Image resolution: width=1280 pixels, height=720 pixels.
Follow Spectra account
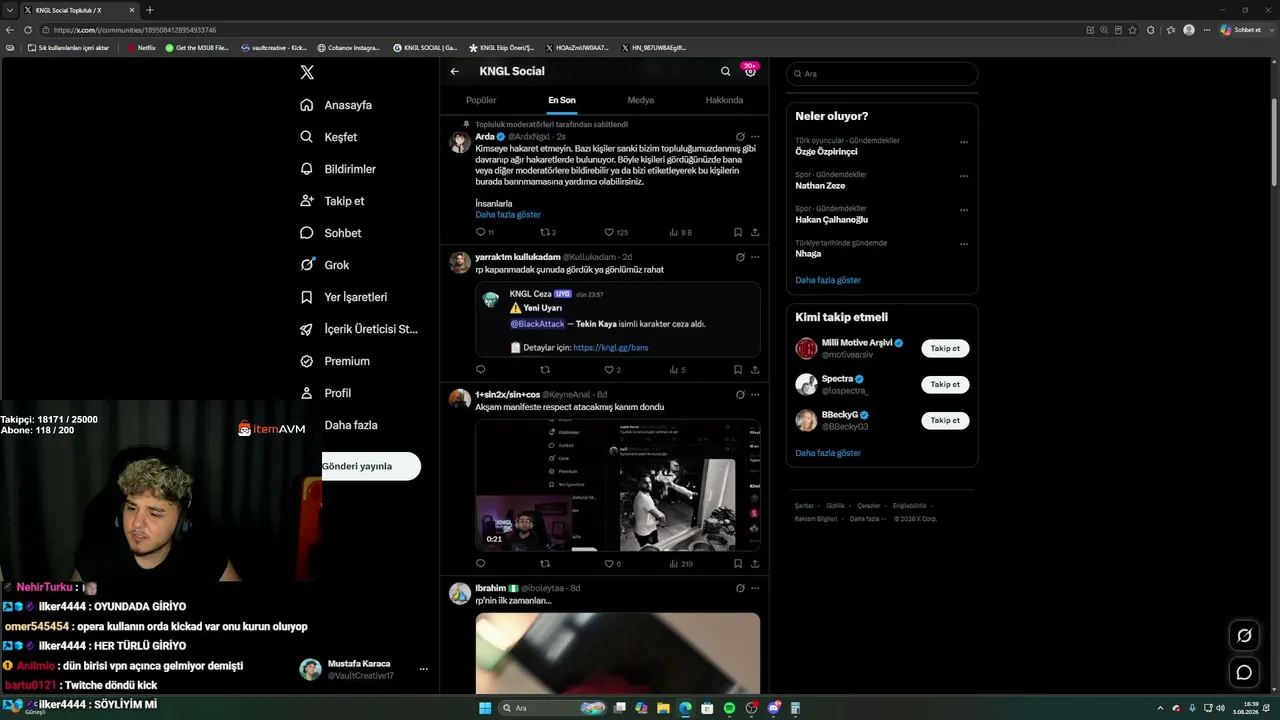tap(945, 385)
